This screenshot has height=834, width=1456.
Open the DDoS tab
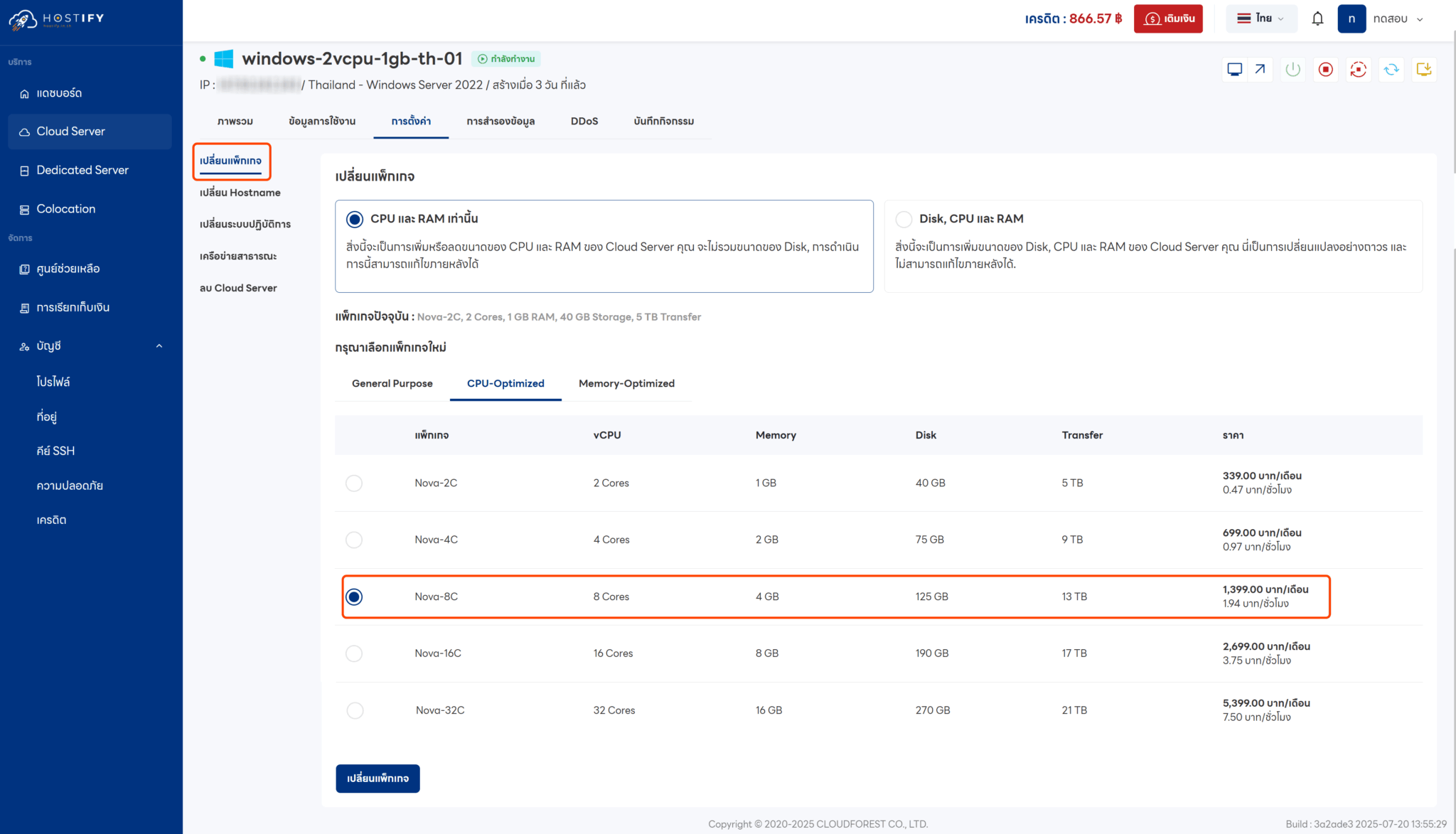(x=584, y=121)
